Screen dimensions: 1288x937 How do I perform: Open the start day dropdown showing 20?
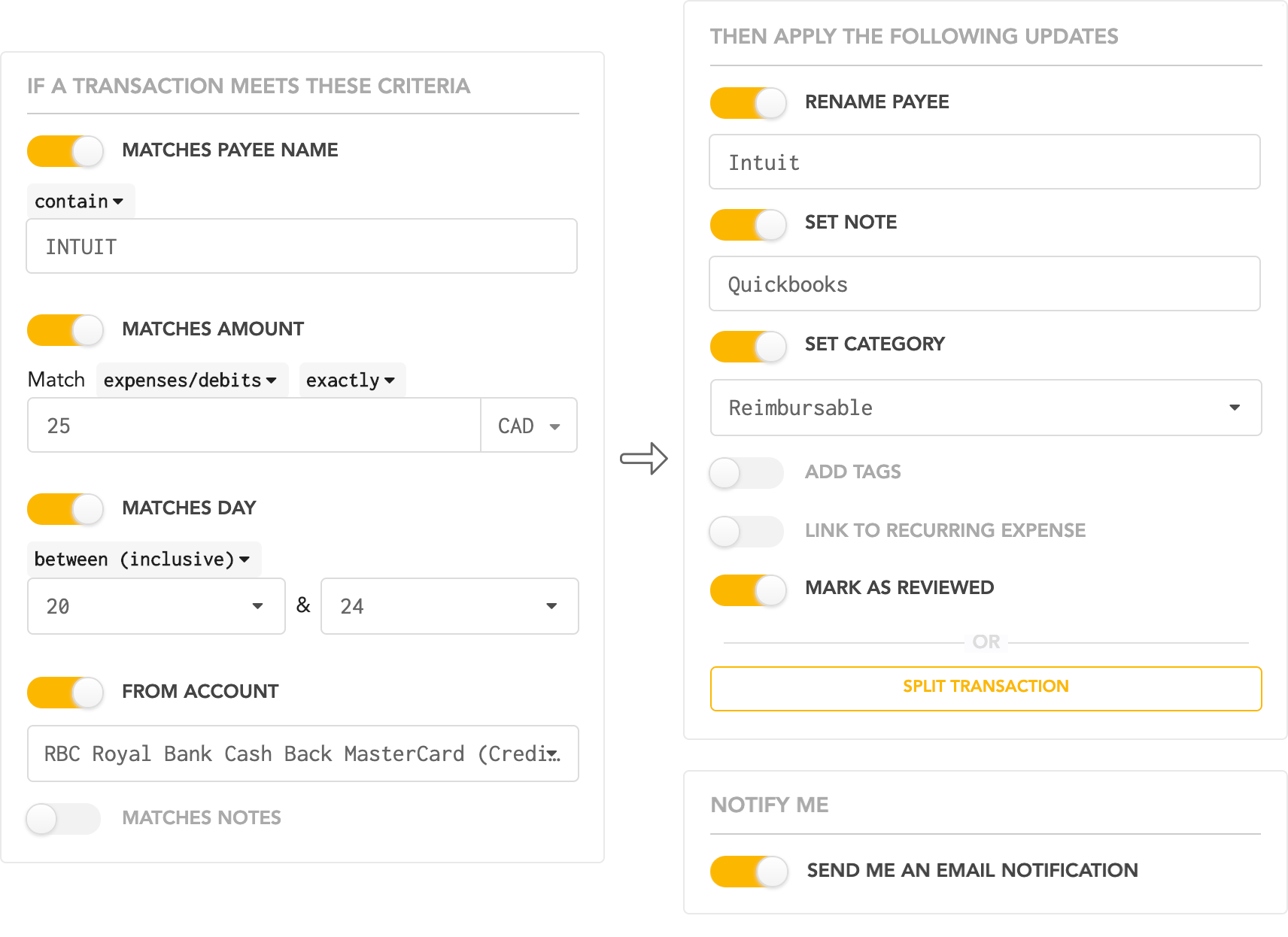point(156,606)
